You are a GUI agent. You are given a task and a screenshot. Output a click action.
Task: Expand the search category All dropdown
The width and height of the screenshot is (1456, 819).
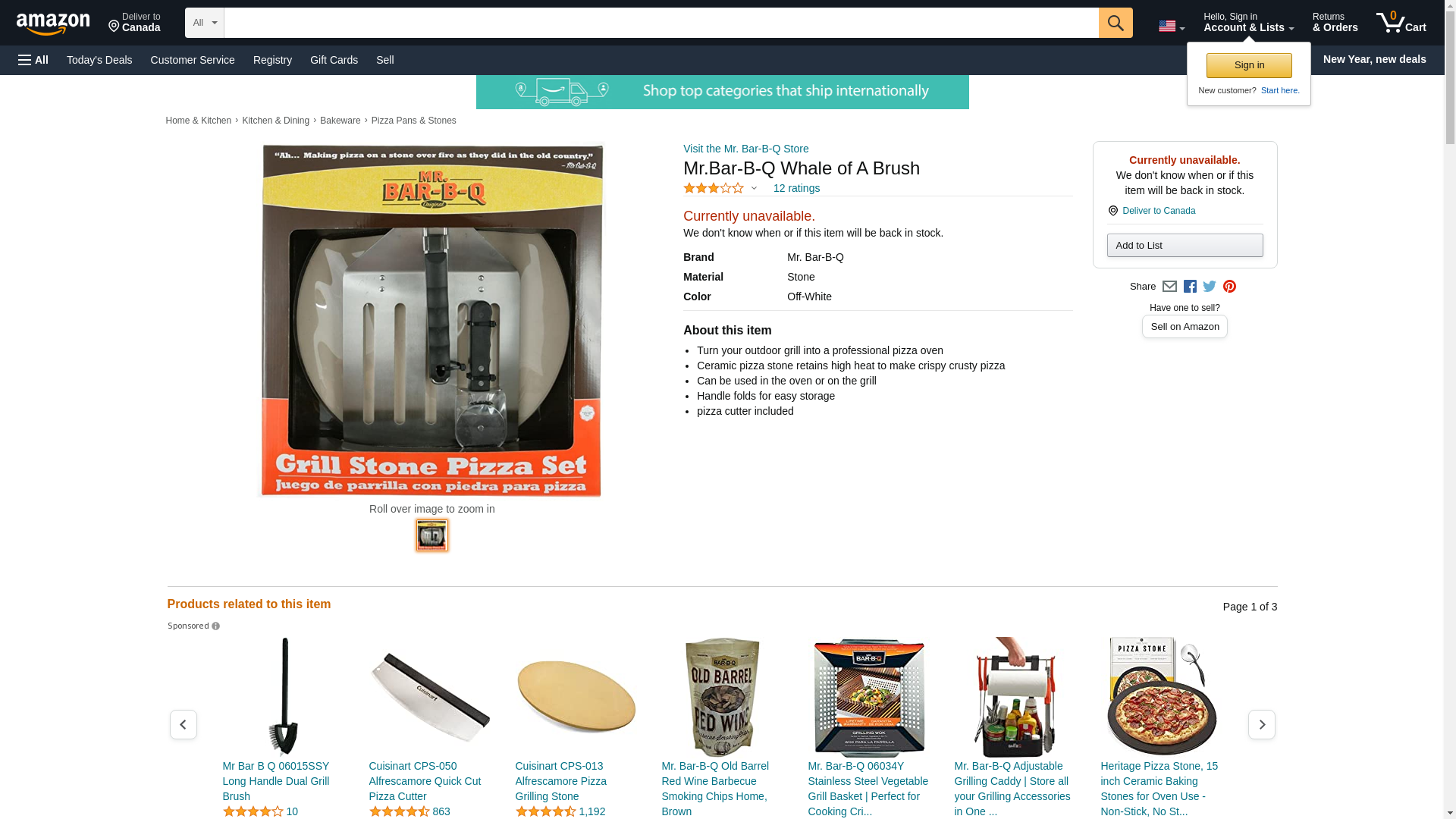205,23
